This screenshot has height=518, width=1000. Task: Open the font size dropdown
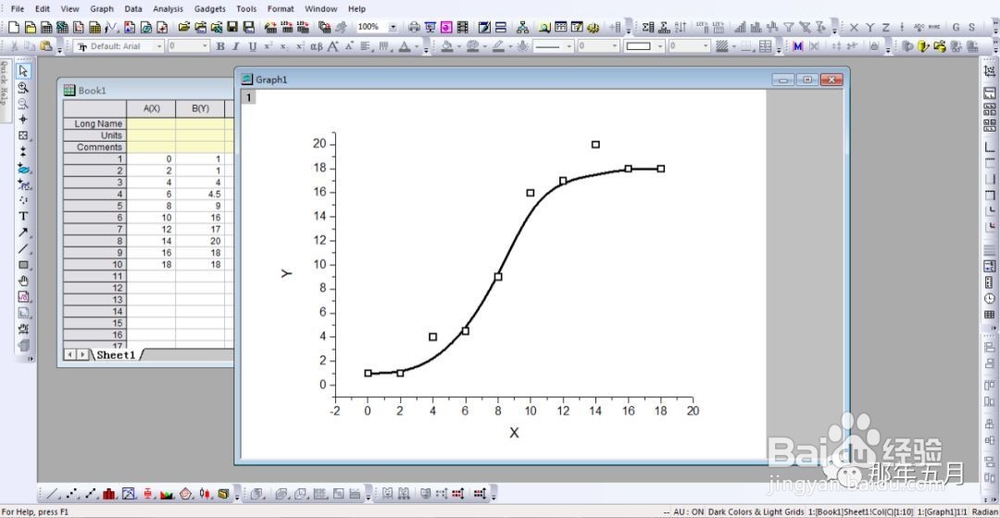click(205, 47)
